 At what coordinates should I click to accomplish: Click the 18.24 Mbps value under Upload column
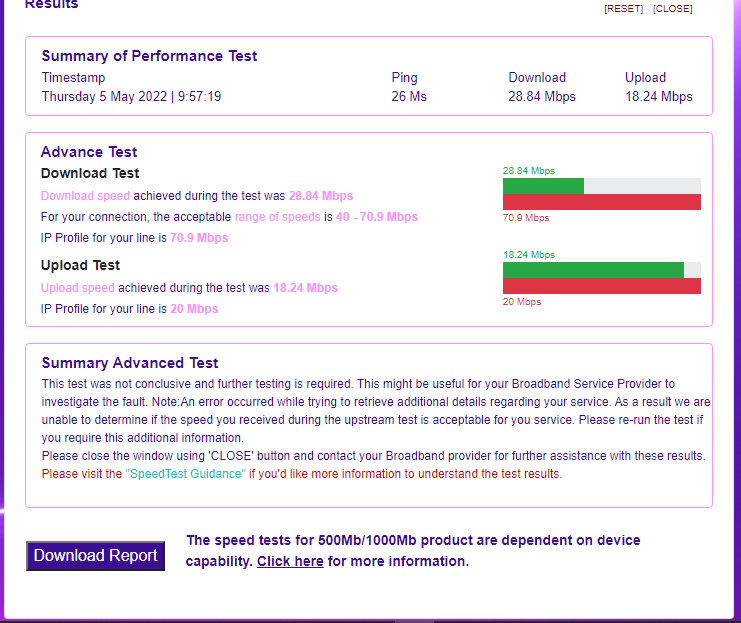[658, 97]
